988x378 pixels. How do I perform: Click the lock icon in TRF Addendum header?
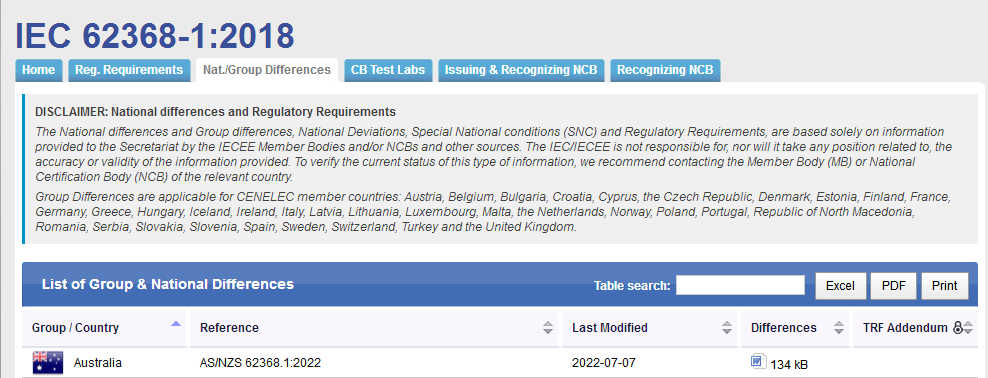[958, 328]
